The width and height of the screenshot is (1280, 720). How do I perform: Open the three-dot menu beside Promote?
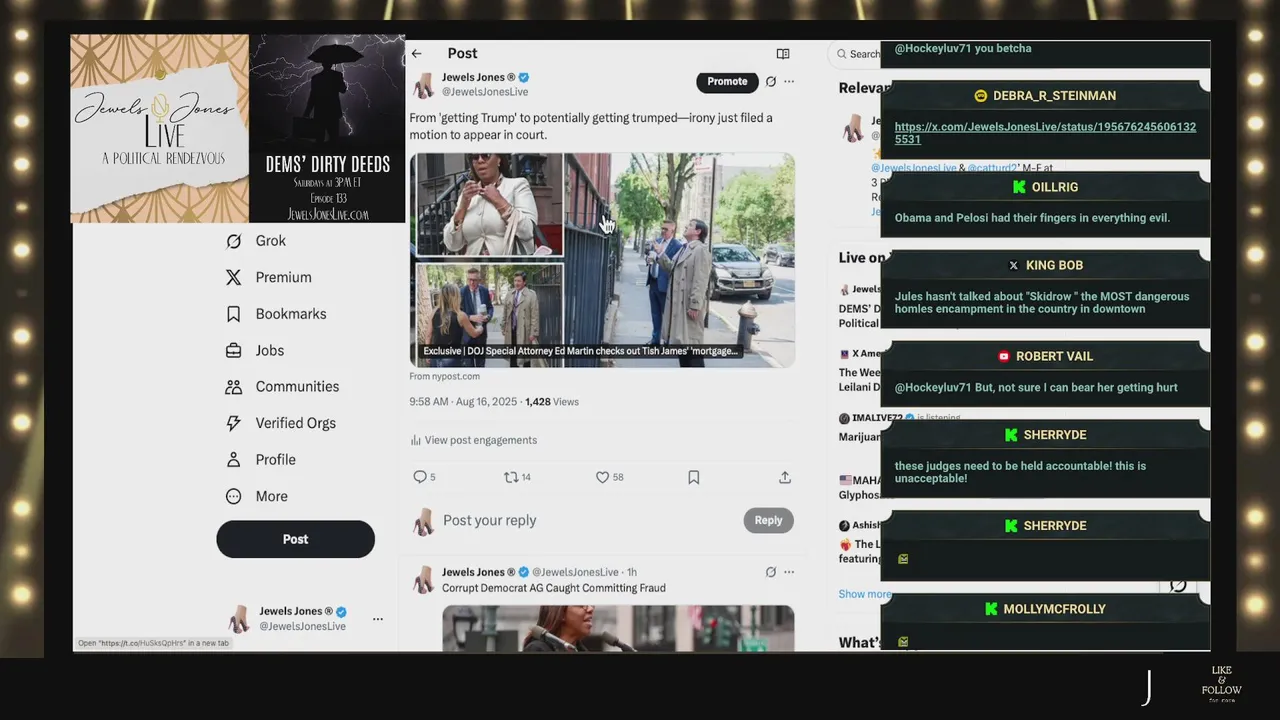coord(789,82)
